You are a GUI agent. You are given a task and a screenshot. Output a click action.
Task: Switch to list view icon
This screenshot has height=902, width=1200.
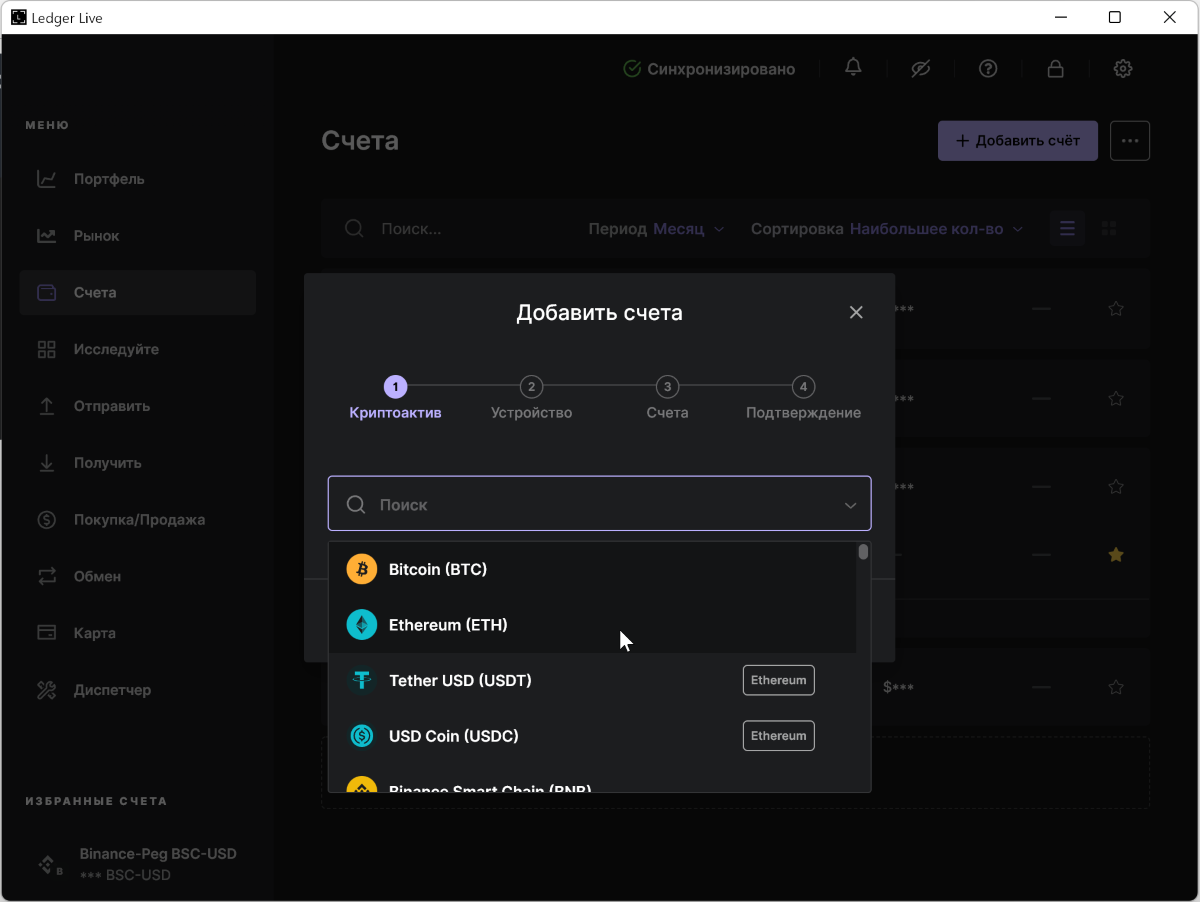click(1067, 229)
